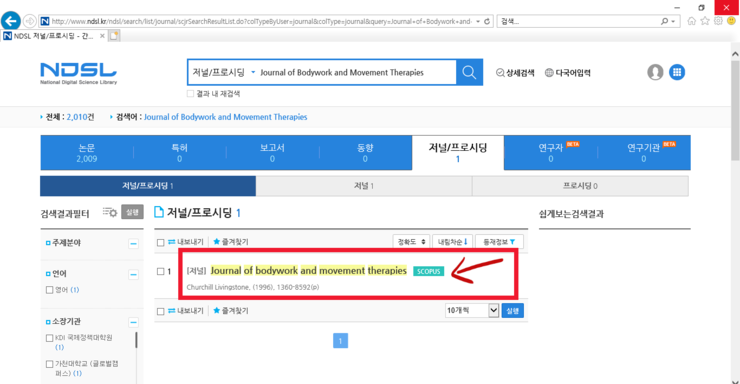Click the SCOPUS badge
The image size is (740, 384).
click(x=429, y=271)
